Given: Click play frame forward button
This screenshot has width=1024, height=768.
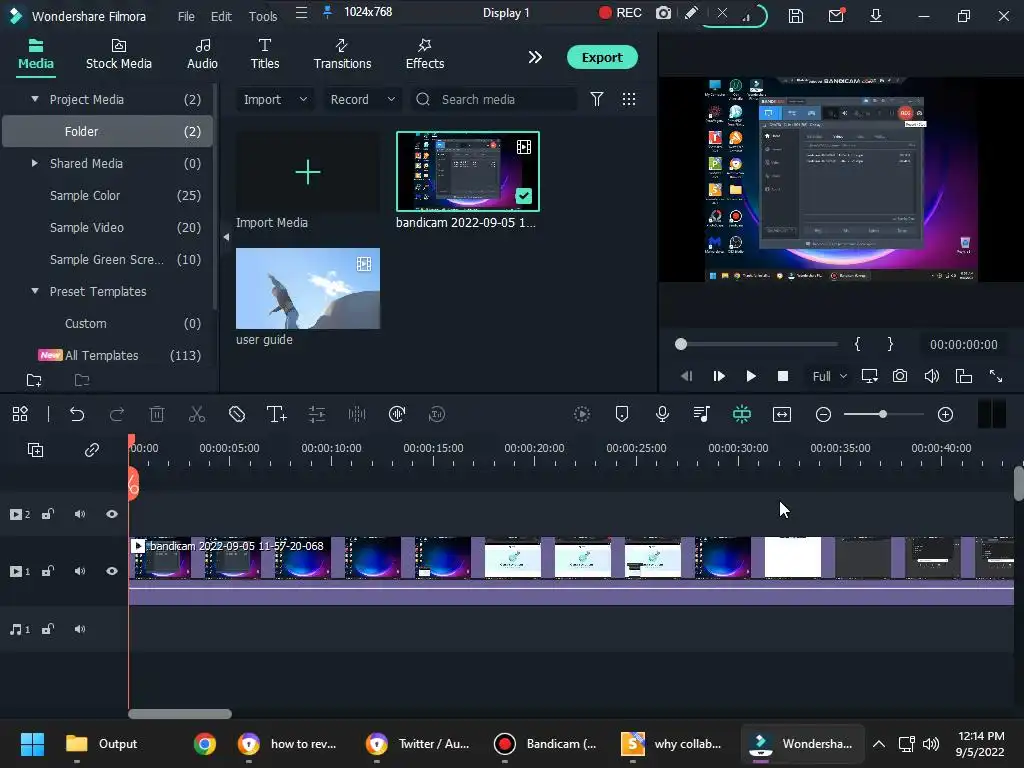Looking at the screenshot, I should [718, 376].
